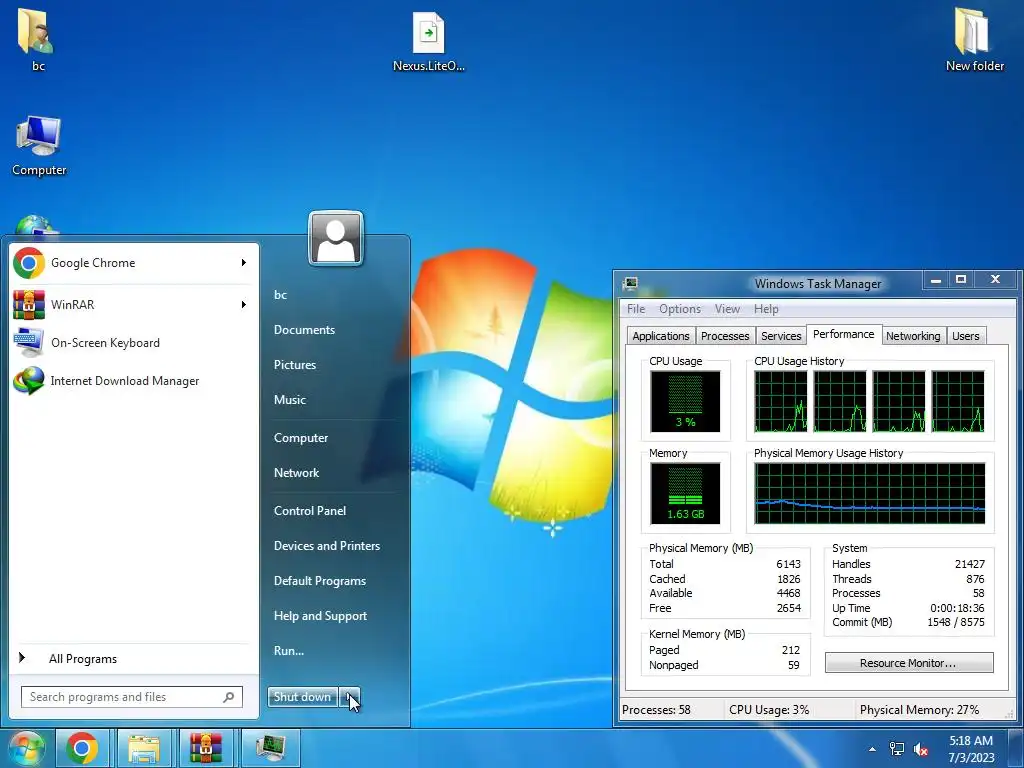
Task: Click 'Physical Memory: 27%' in status bar
Action: (919, 710)
